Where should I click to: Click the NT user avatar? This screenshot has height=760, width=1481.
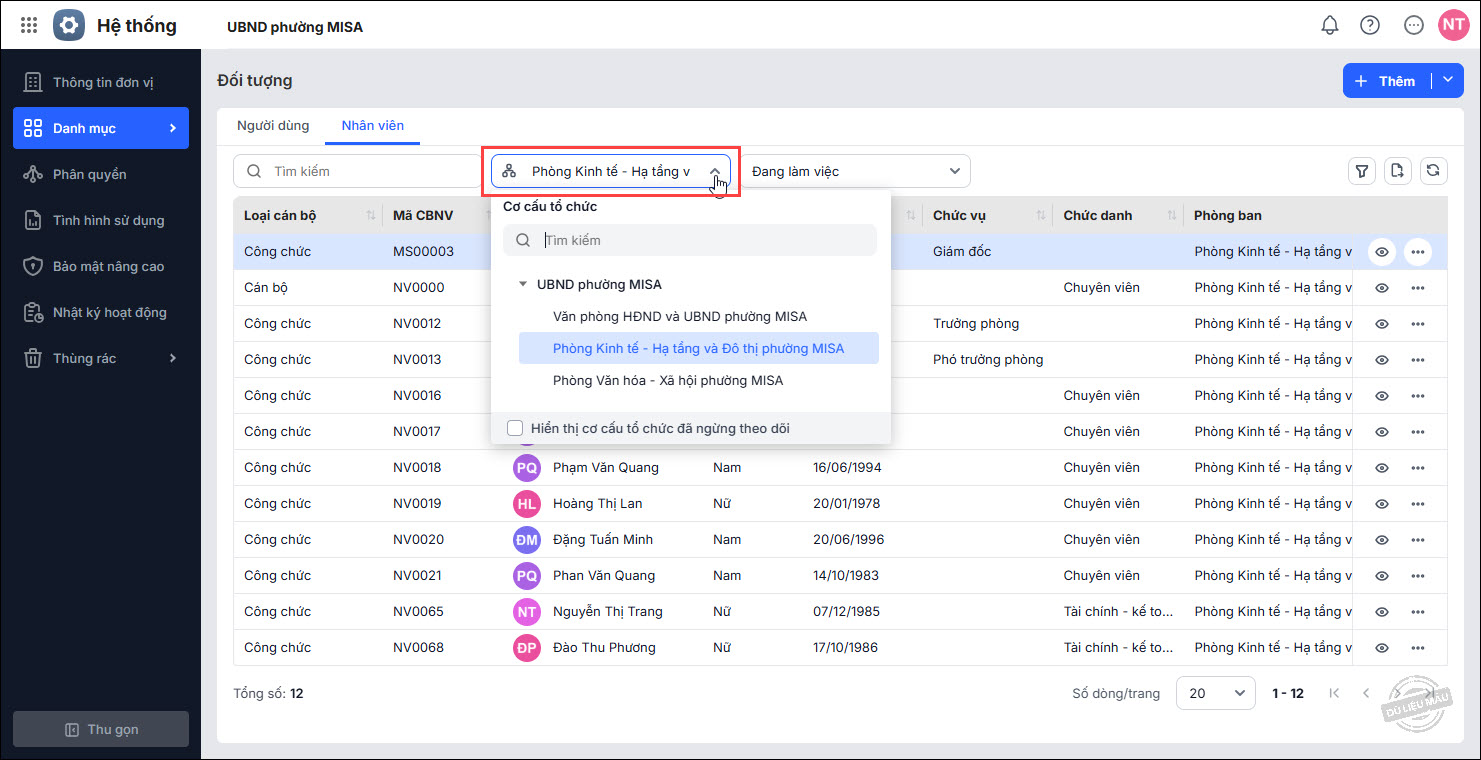pyautogui.click(x=1452, y=26)
